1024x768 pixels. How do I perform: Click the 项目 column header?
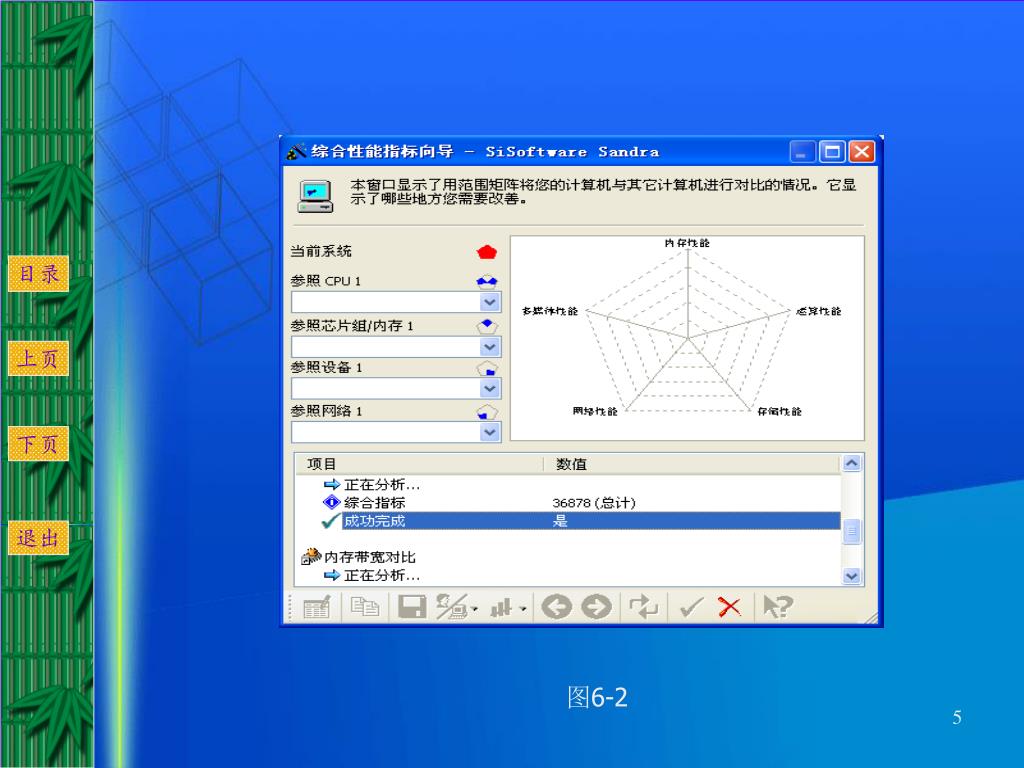(419, 464)
